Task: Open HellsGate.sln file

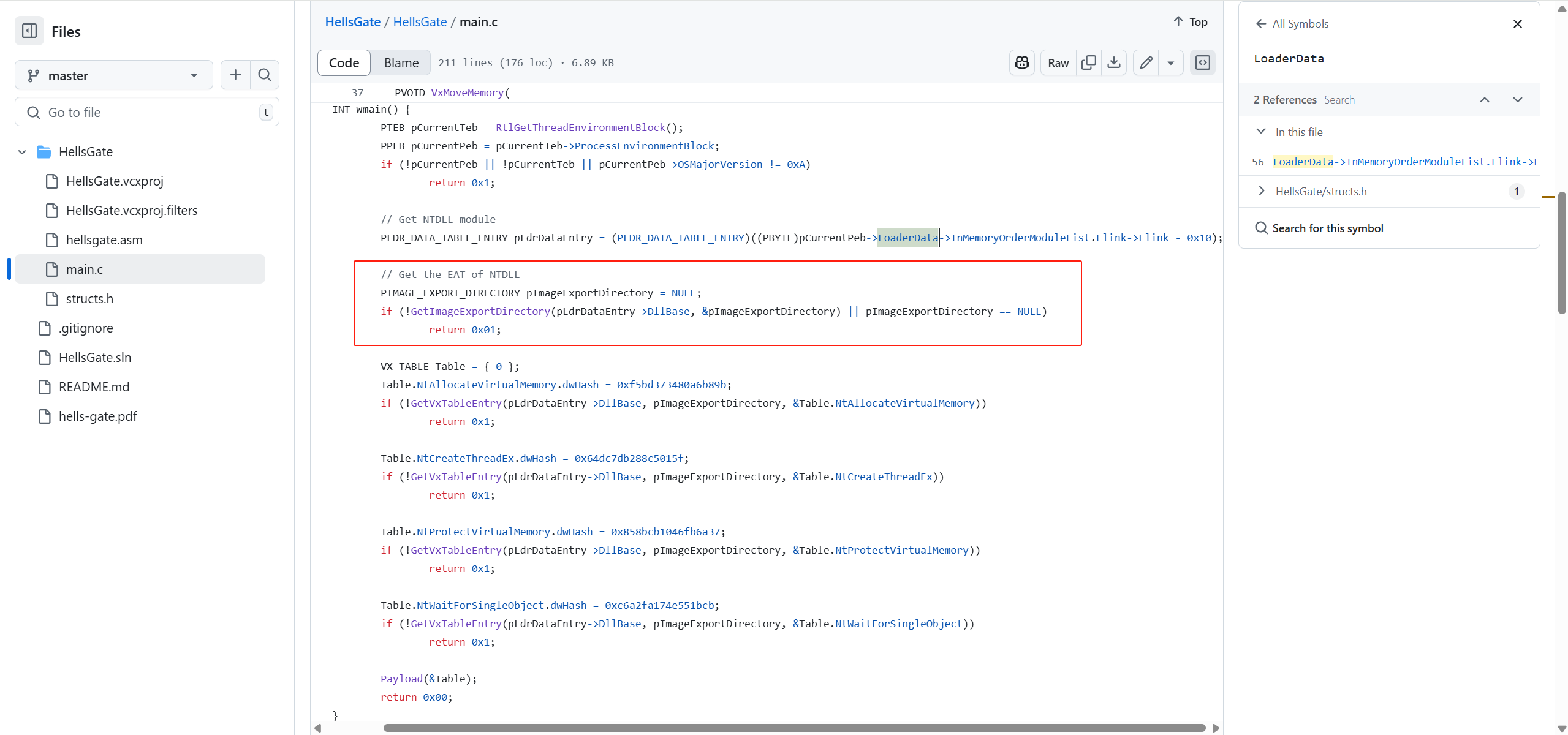Action: coord(95,358)
